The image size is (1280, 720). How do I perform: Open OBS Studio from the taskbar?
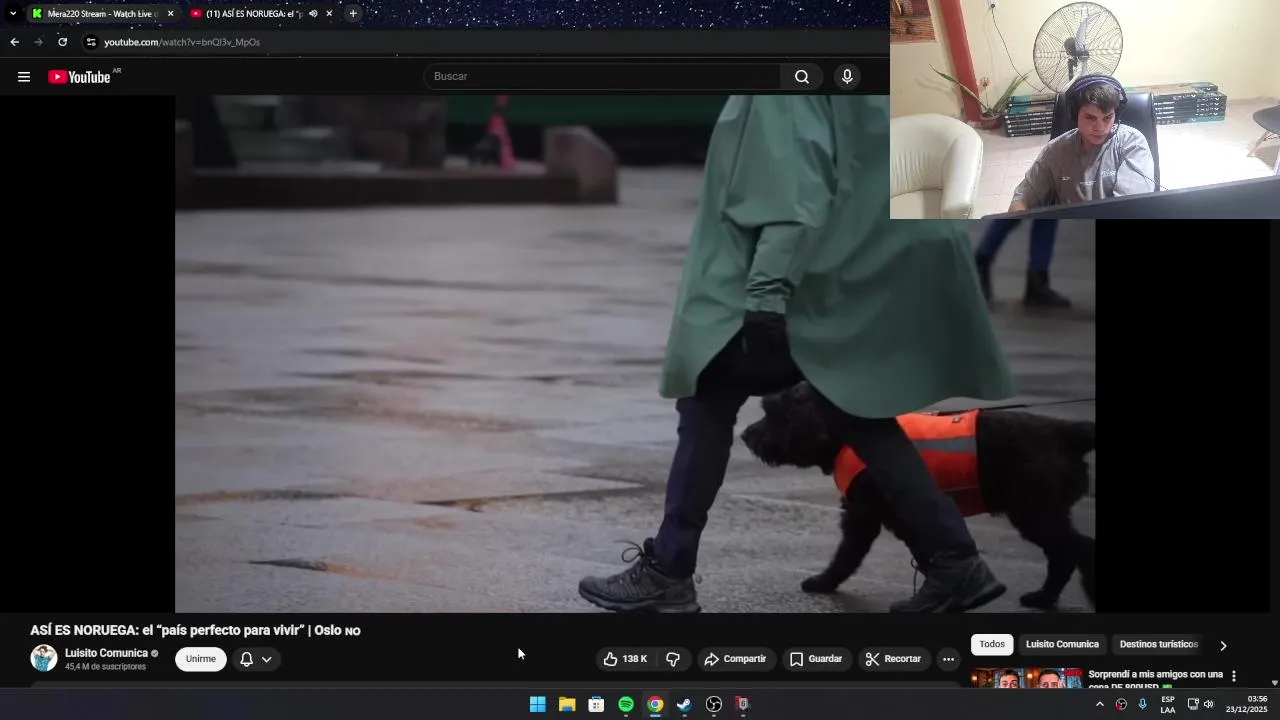pyautogui.click(x=714, y=704)
